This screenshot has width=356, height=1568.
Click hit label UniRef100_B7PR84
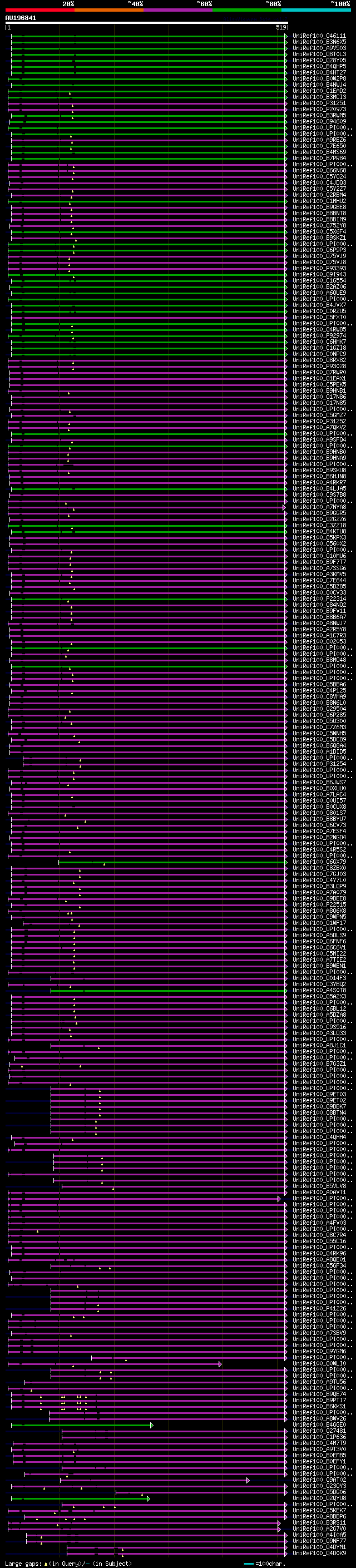tap(319, 159)
